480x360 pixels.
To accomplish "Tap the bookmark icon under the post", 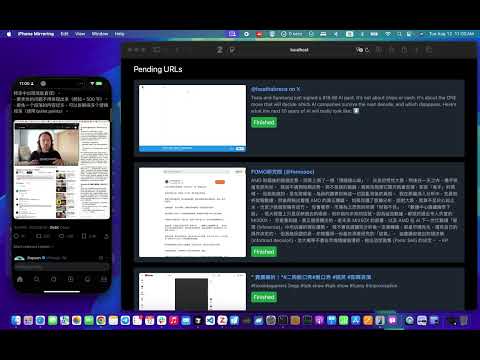I will (84, 236).
